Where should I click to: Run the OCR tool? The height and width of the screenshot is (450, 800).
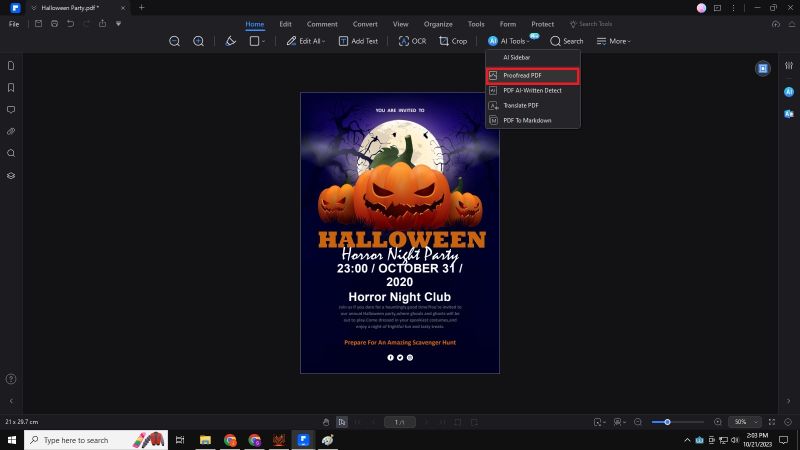412,41
